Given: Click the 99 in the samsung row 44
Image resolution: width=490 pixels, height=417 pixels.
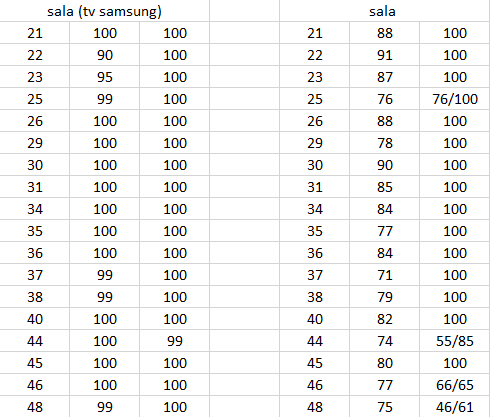Looking at the screenshot, I should [x=175, y=341].
